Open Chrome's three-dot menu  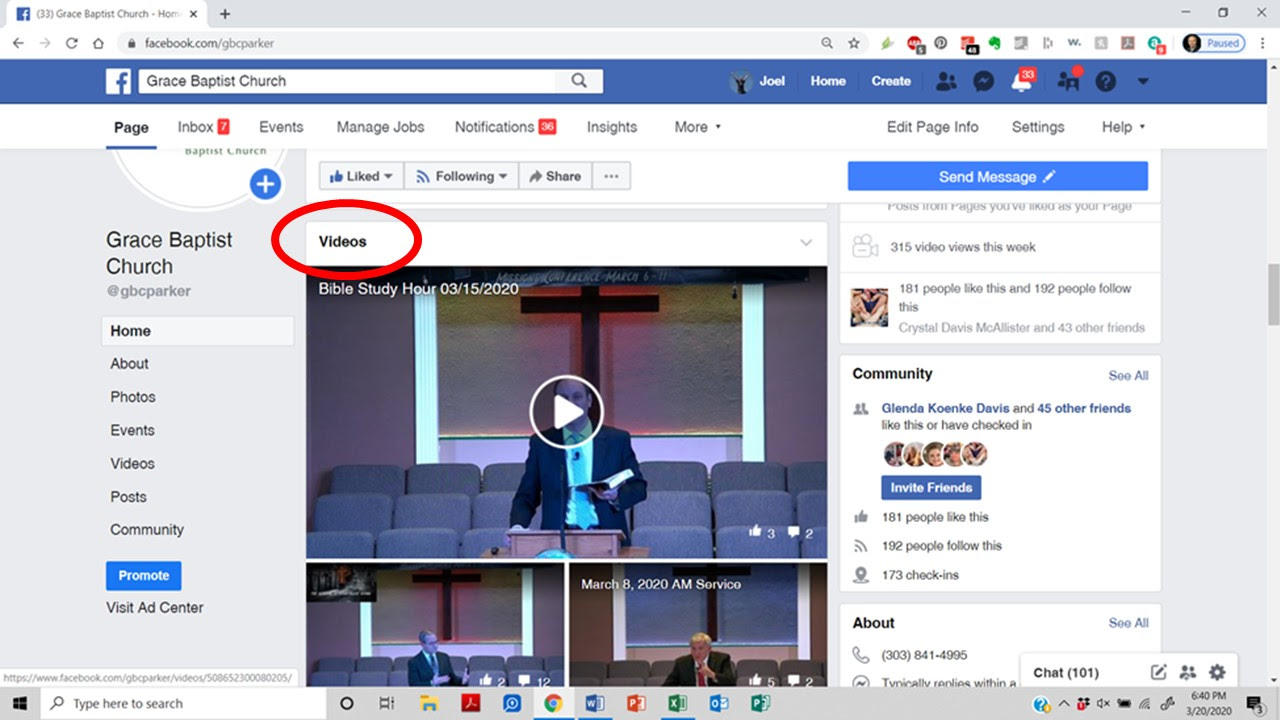click(1262, 43)
